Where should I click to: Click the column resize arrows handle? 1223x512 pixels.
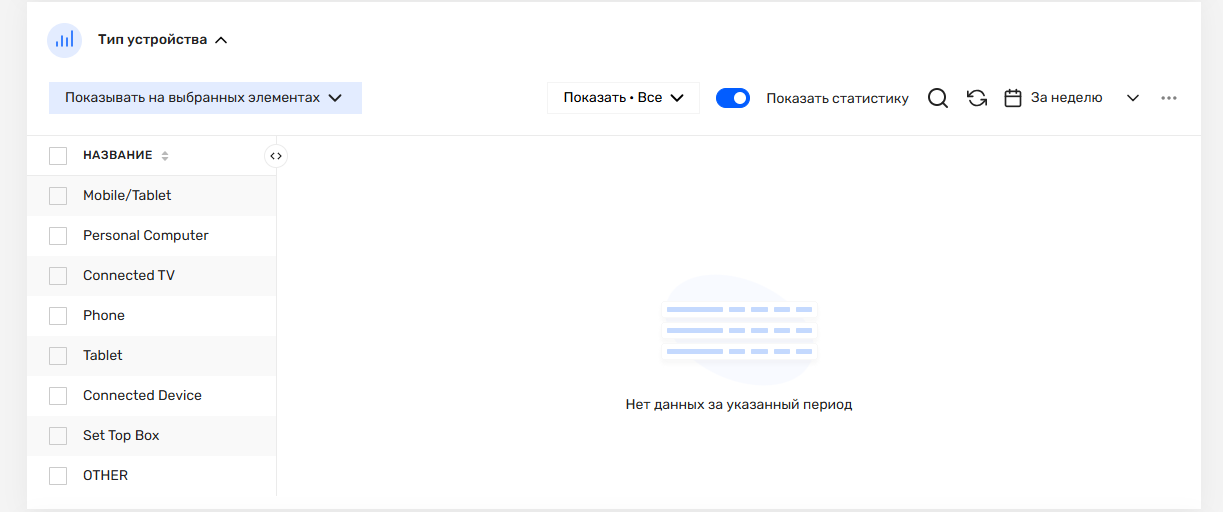click(x=276, y=156)
